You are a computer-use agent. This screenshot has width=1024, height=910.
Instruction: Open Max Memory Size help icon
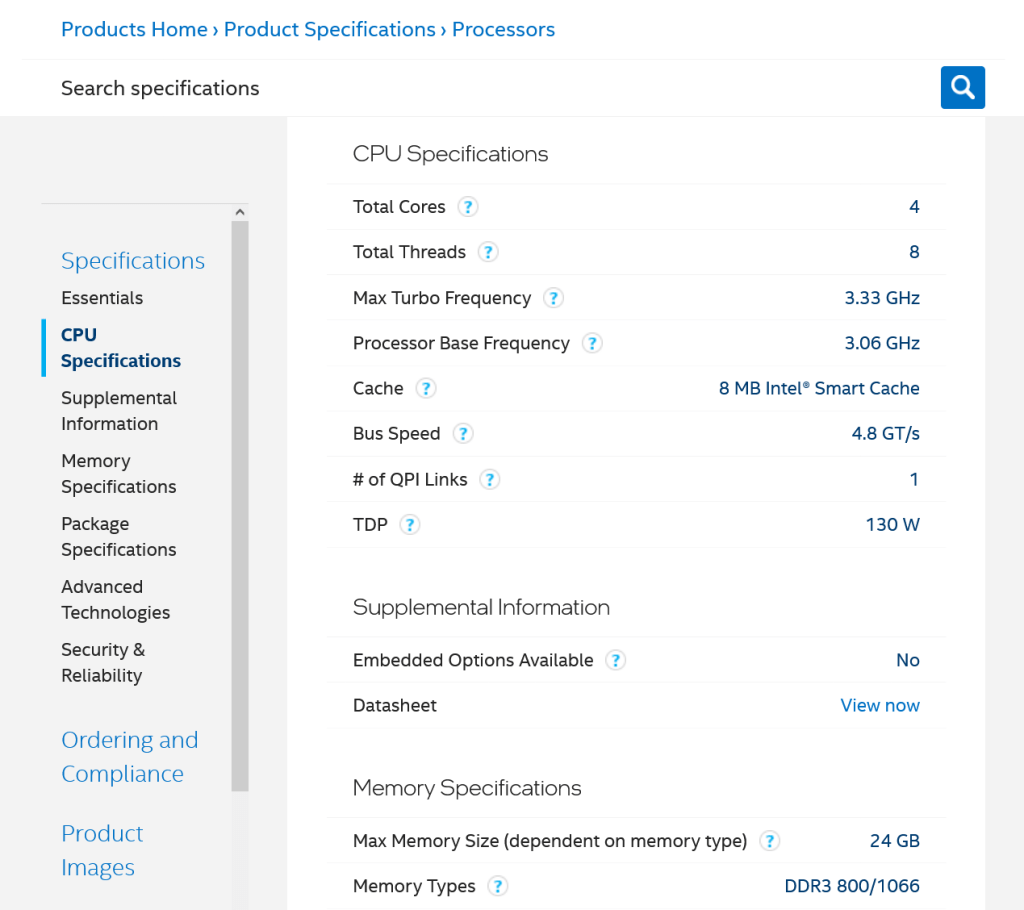pyautogui.click(x=769, y=841)
